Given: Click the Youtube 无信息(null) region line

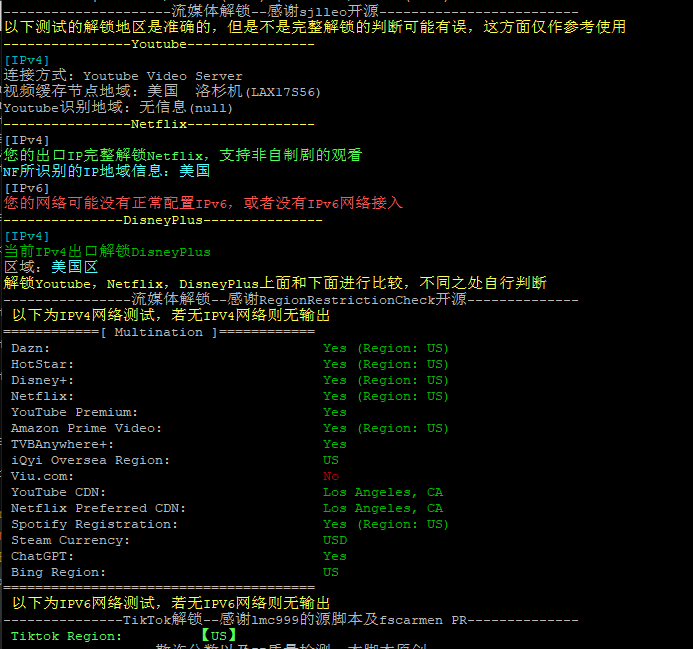Looking at the screenshot, I should tap(118, 107).
